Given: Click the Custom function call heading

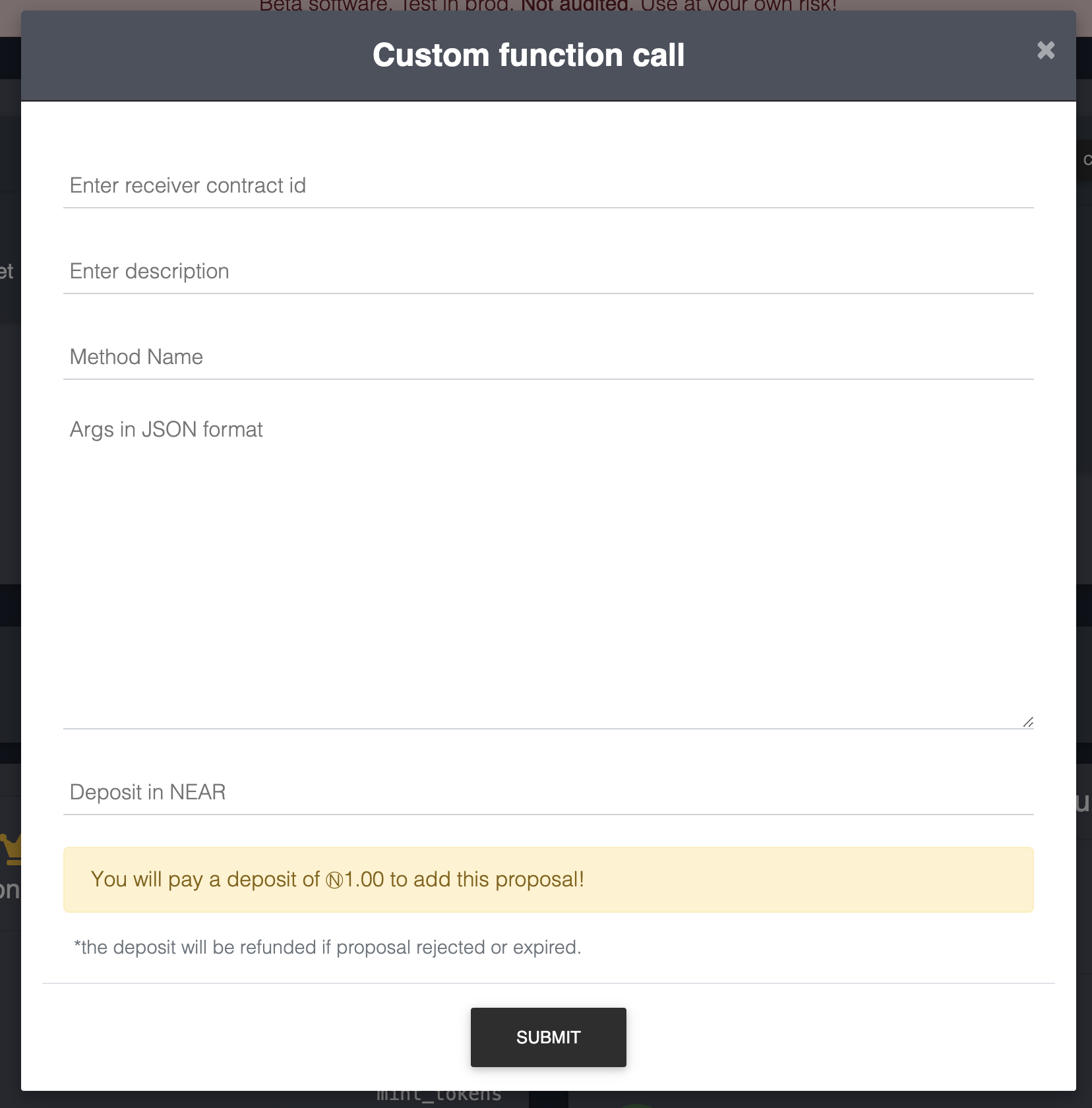Looking at the screenshot, I should [528, 55].
